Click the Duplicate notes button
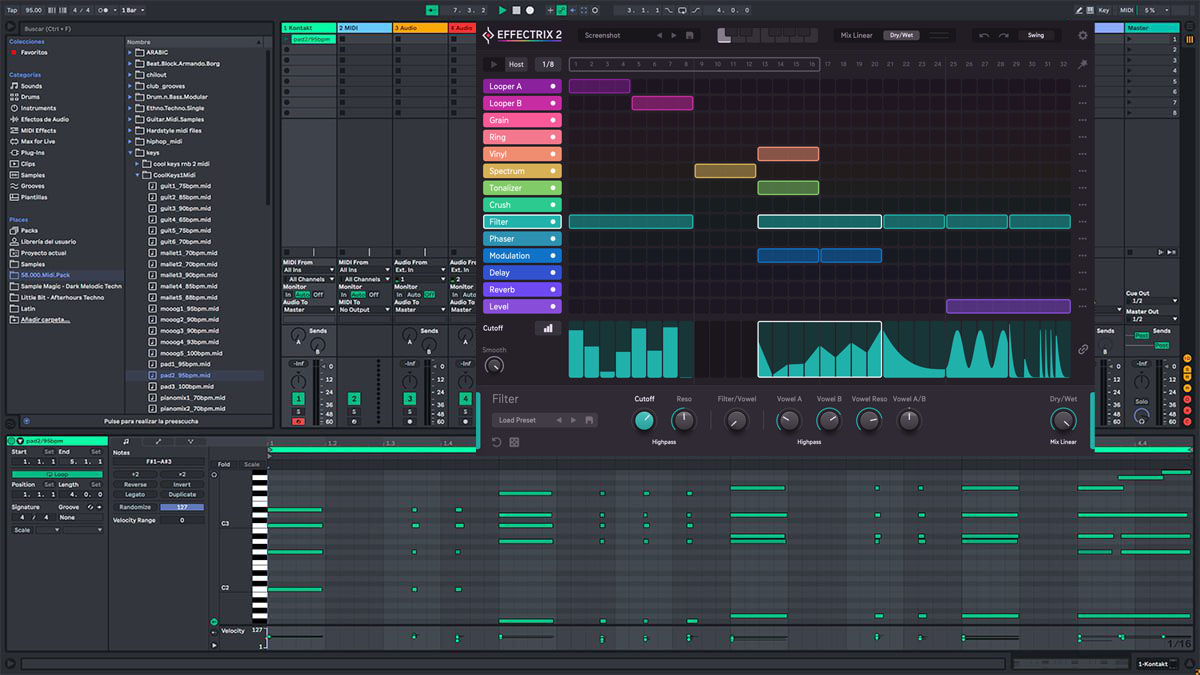 tap(182, 495)
